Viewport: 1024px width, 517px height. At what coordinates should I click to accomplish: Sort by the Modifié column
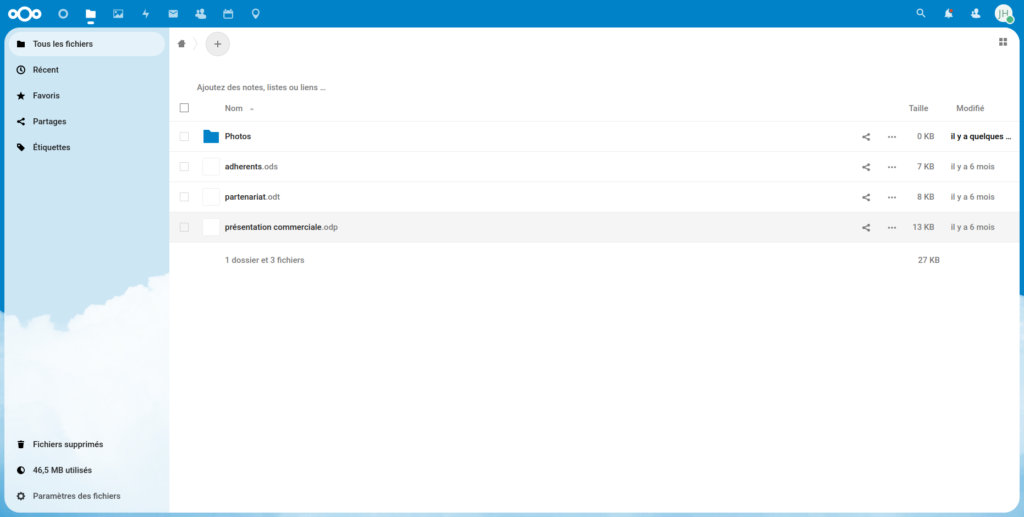pos(970,108)
